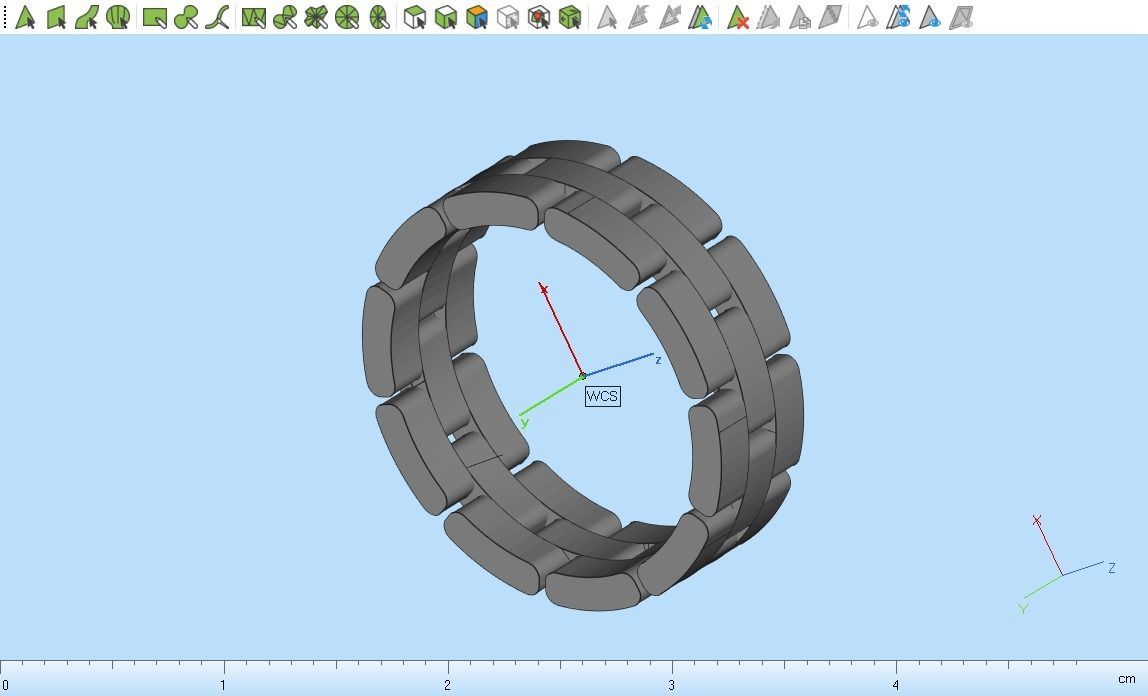Click green triangles with blue swap arrows
Image resolution: width=1148 pixels, height=696 pixels.
click(x=701, y=18)
